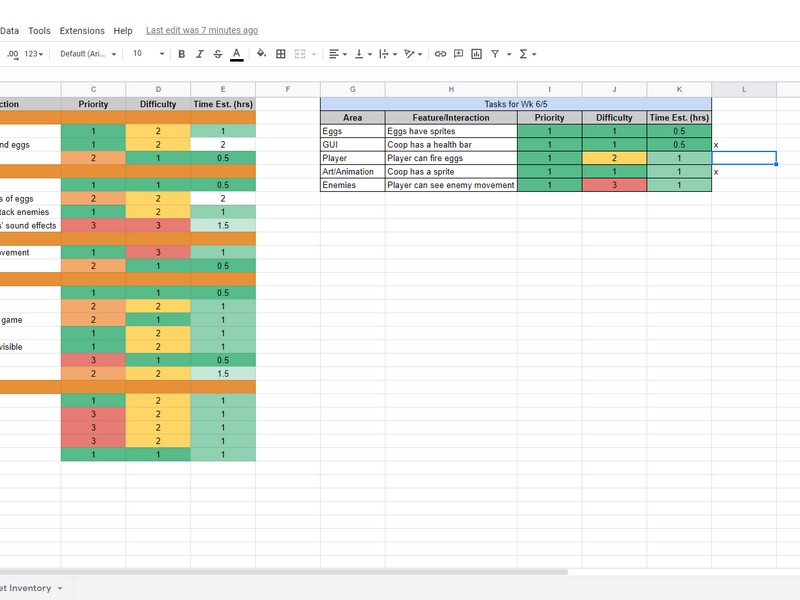Open the font size dropdown
This screenshot has width=800, height=600.
[x=148, y=54]
